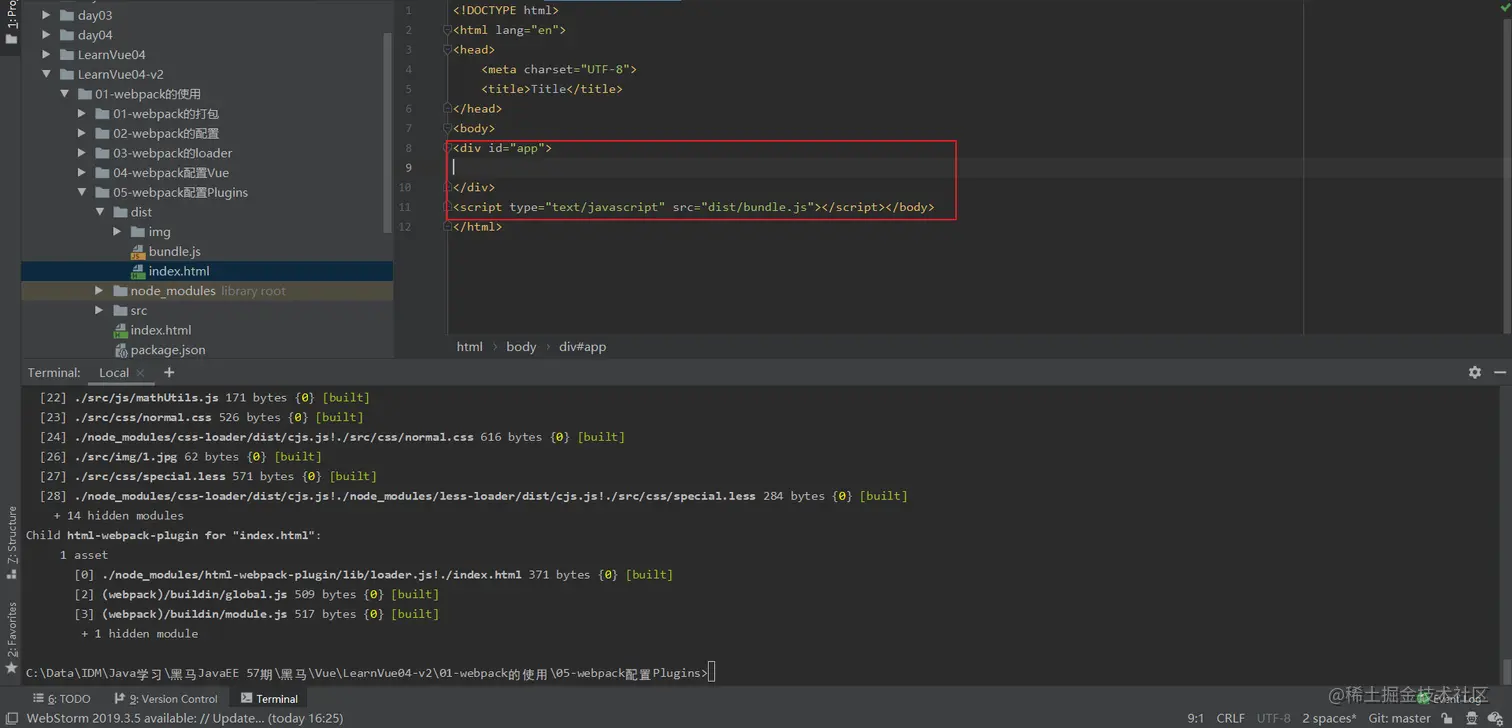
Task: Switch to the Terminal tool window tab
Action: click(x=269, y=698)
